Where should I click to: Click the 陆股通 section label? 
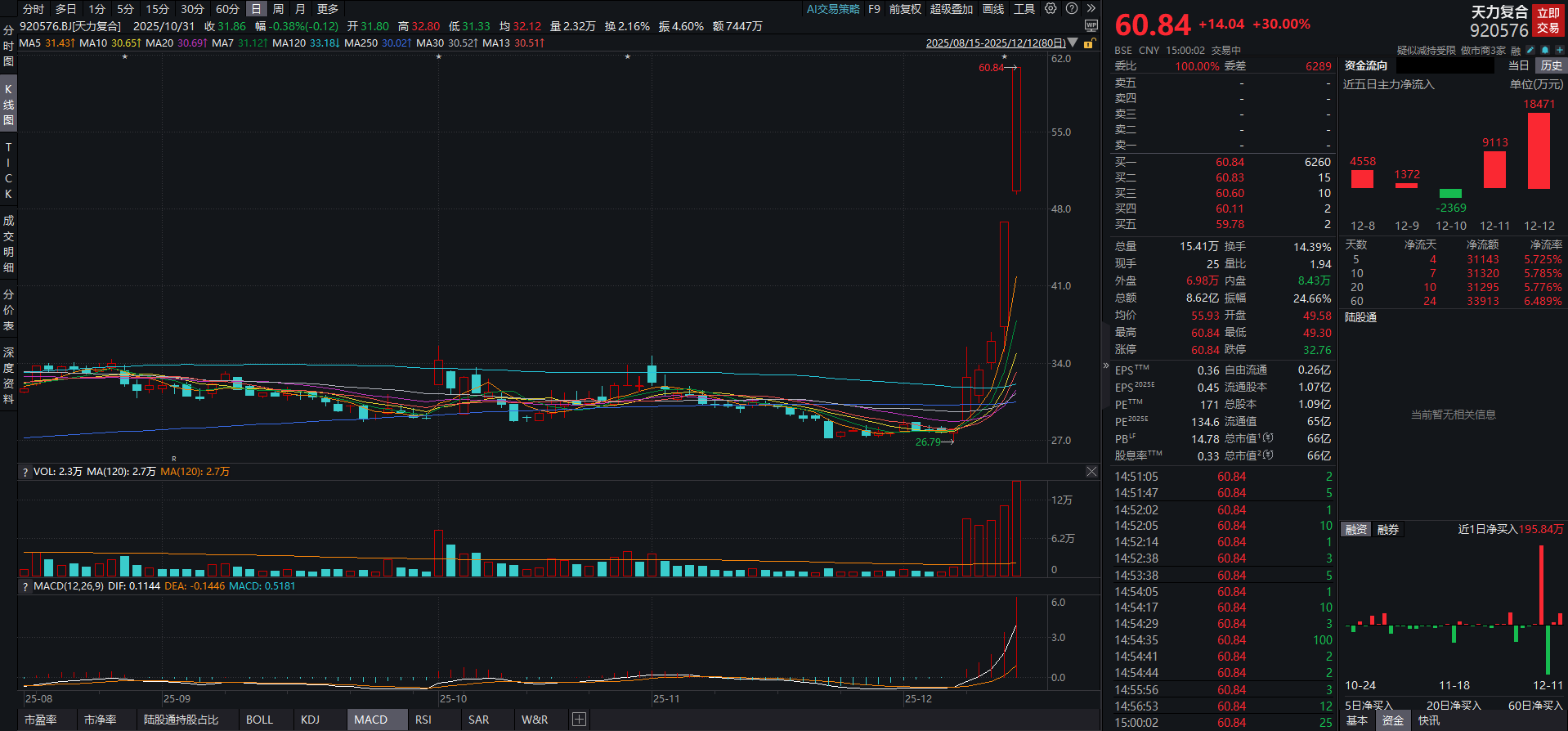click(x=1360, y=317)
